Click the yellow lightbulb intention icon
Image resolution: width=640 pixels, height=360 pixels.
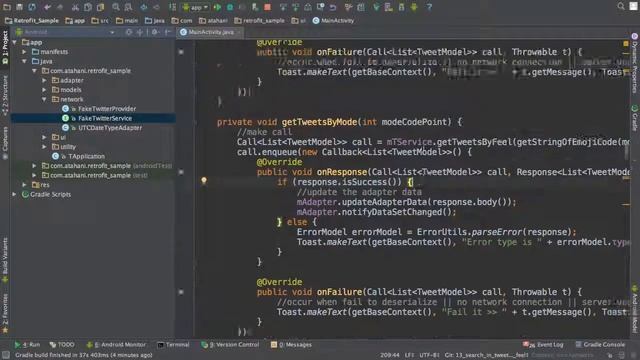pyautogui.click(x=204, y=180)
